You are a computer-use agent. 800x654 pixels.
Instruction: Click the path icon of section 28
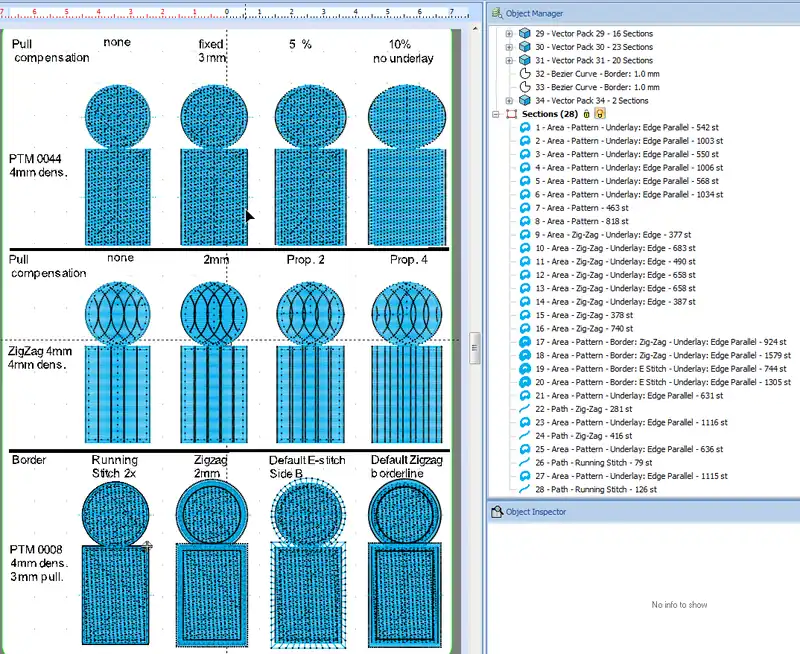[525, 490]
